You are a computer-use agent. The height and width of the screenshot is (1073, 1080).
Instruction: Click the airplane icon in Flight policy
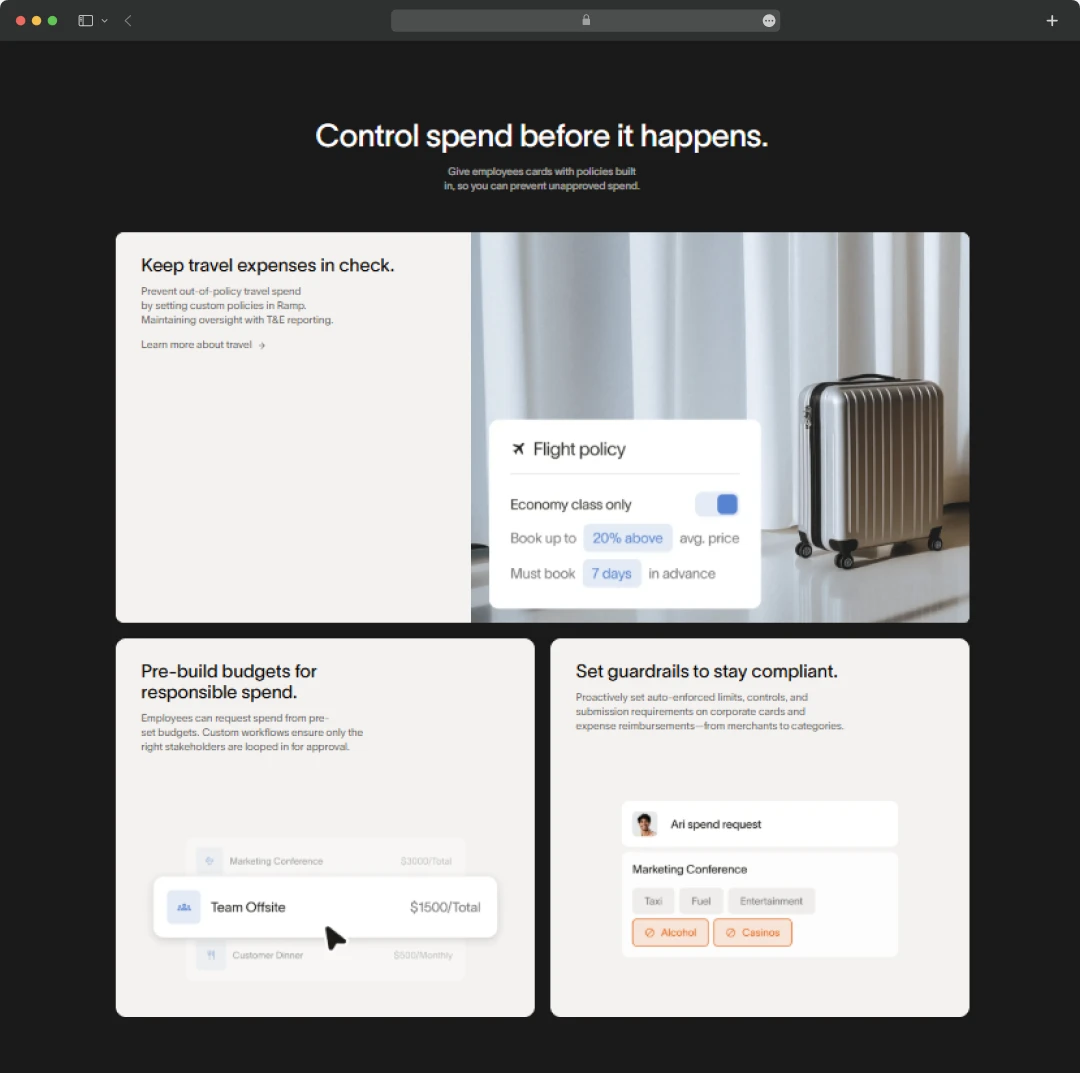[519, 449]
